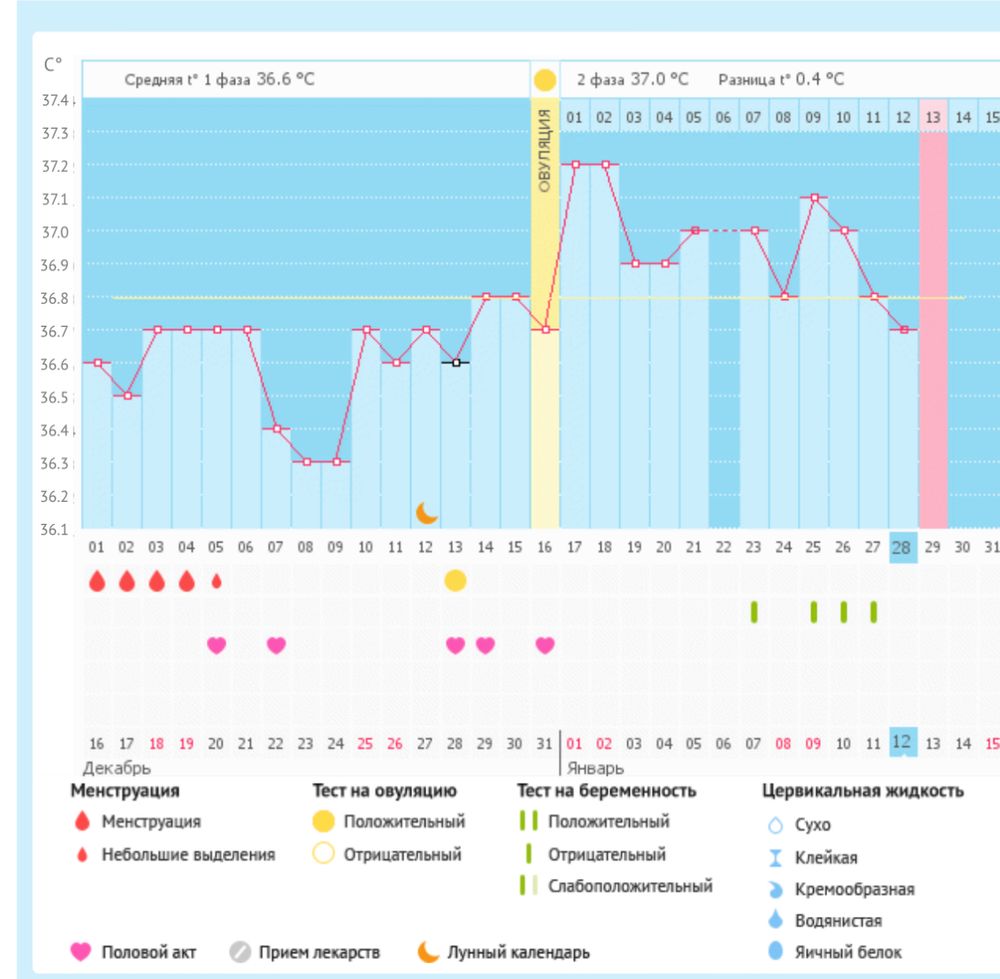1000x979 pixels.
Task: Click the intercourse heart on cycle day 16
Action: coord(545,645)
